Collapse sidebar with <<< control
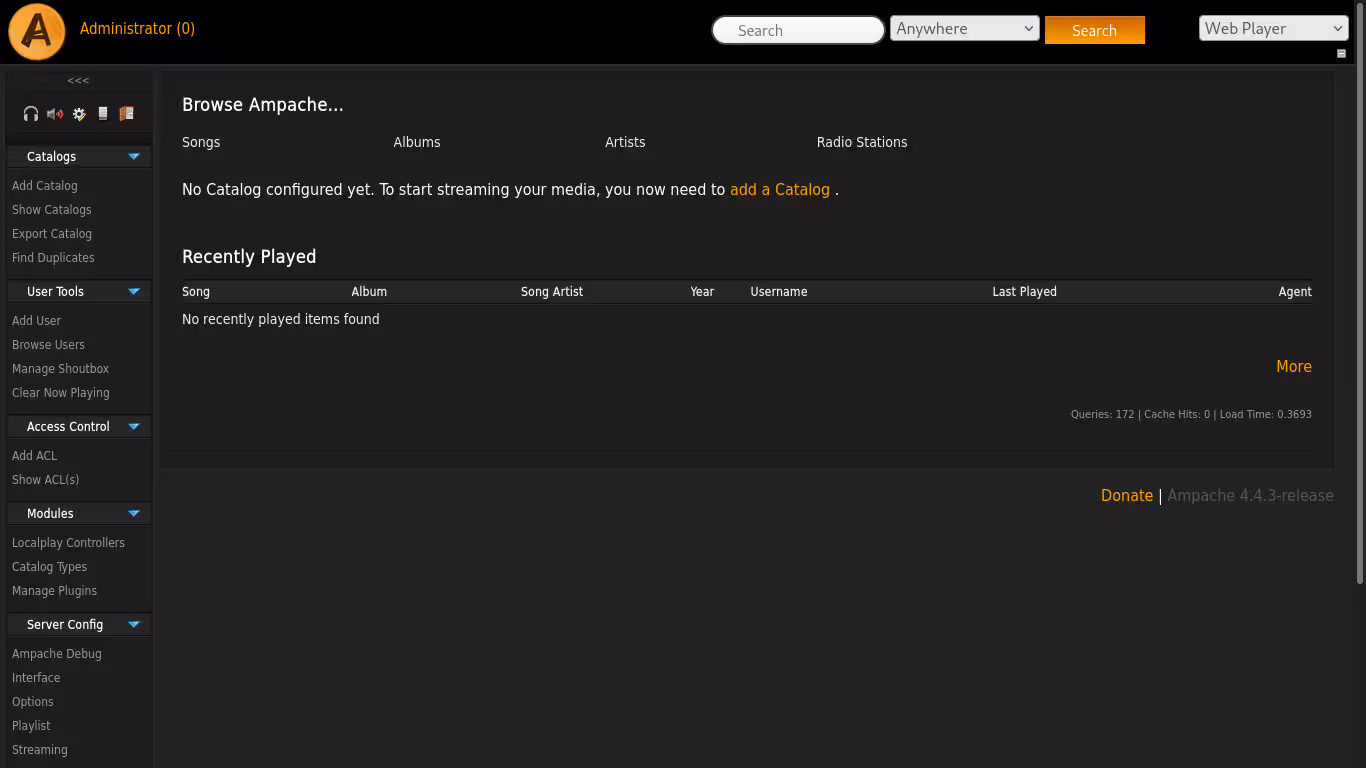Image resolution: width=1366 pixels, height=768 pixels. coord(78,81)
